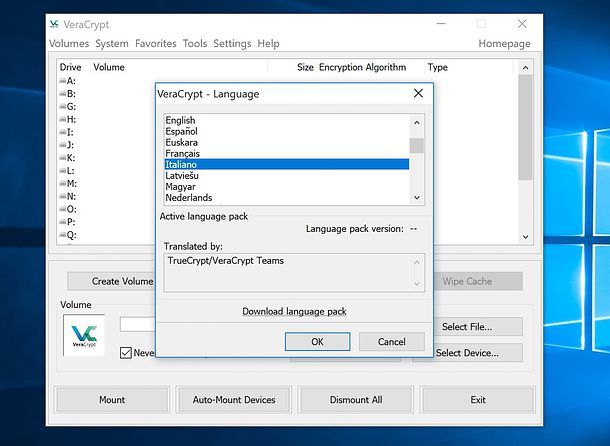Click the VeraCrypt title bar app icon
Image resolution: width=610 pixels, height=446 pixels.
coord(58,23)
